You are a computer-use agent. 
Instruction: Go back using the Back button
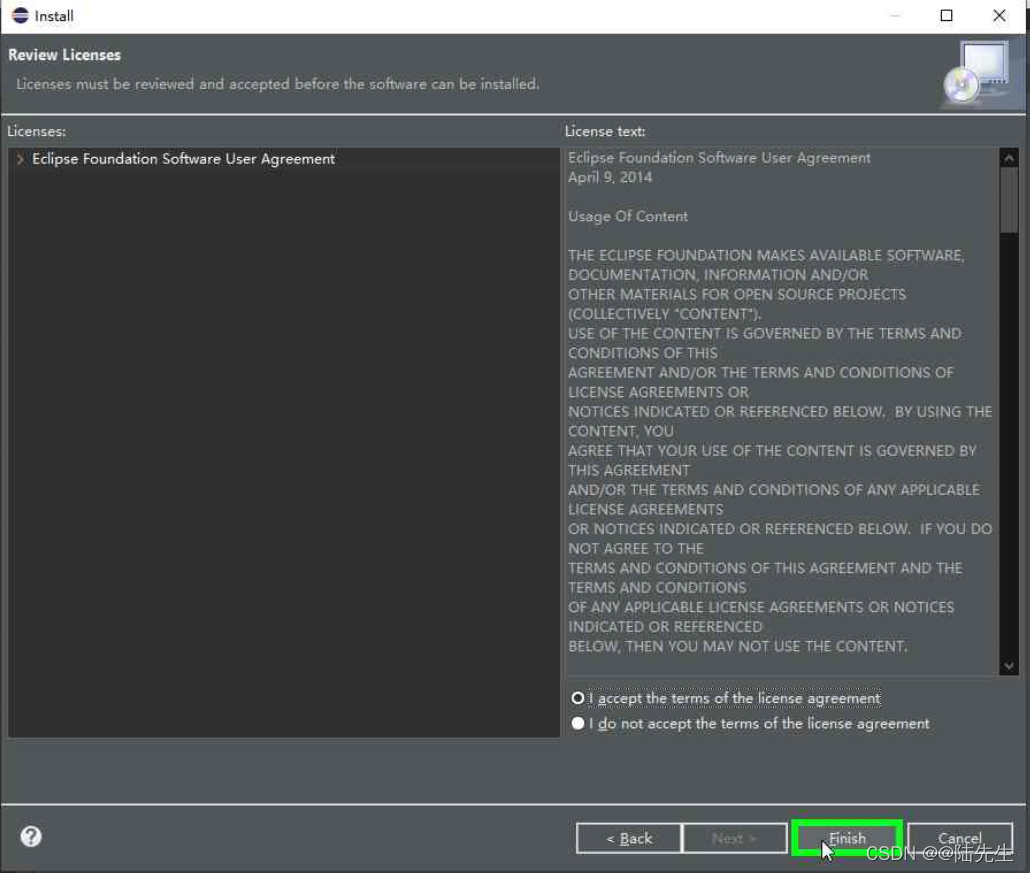point(628,838)
